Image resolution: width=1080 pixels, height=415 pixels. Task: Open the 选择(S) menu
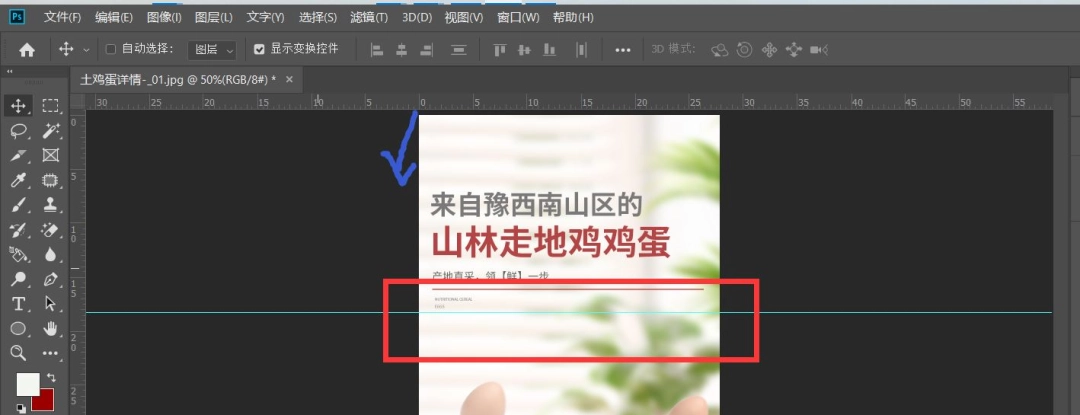pos(318,17)
